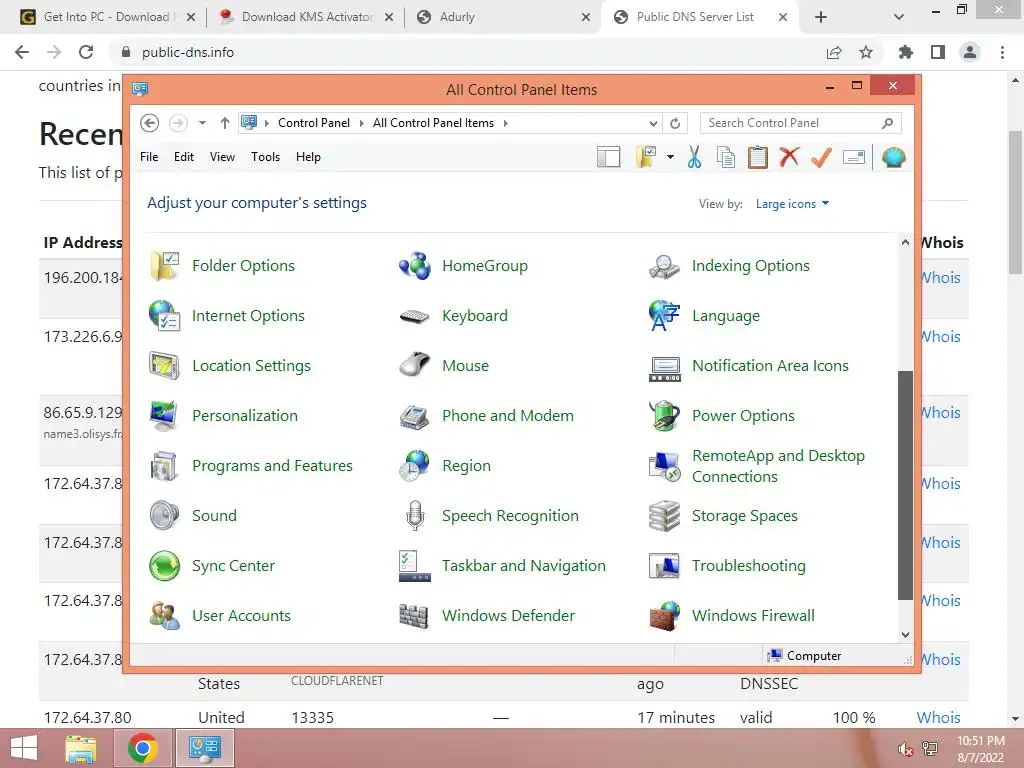Expand the chevron after All Control Panel Items

pyautogui.click(x=505, y=123)
